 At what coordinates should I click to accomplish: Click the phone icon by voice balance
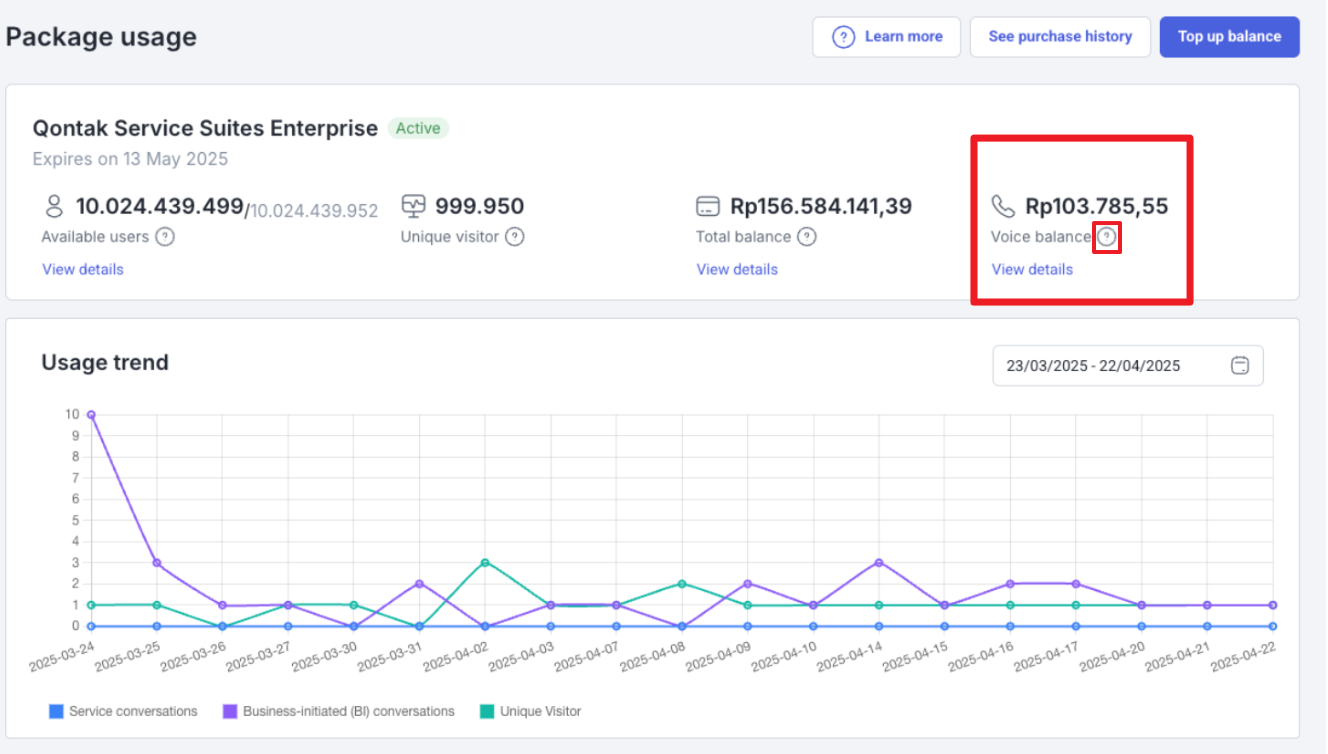point(1003,207)
